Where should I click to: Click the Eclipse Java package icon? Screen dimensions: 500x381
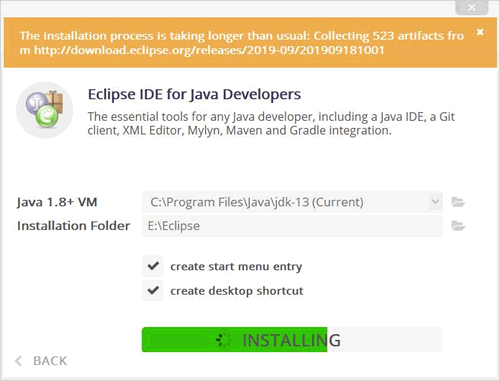pos(45,110)
